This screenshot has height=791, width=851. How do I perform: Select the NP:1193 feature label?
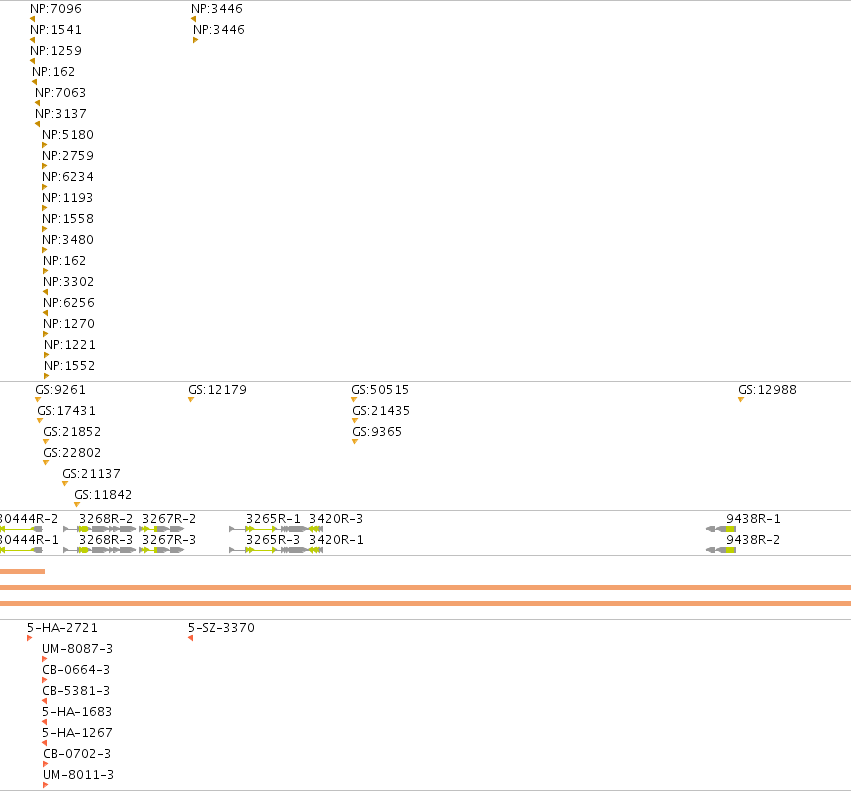click(68, 198)
